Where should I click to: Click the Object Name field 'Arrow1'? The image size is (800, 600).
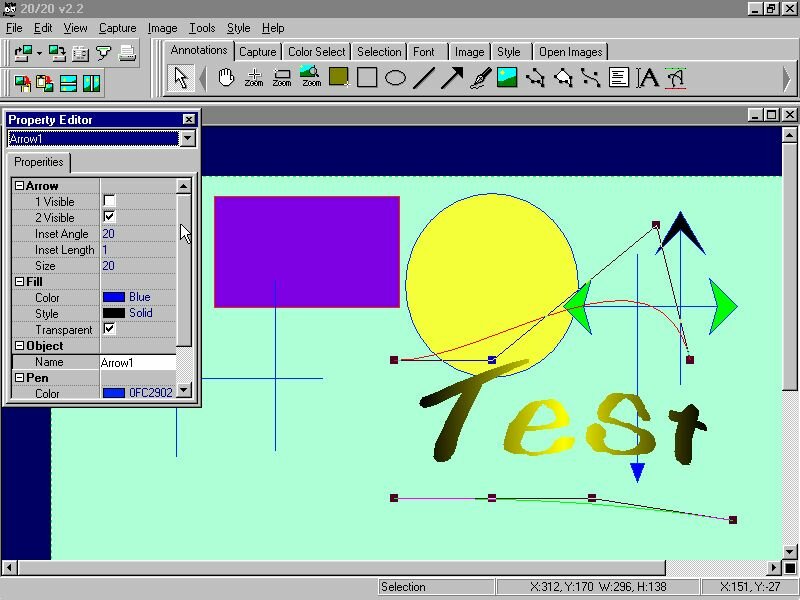137,362
